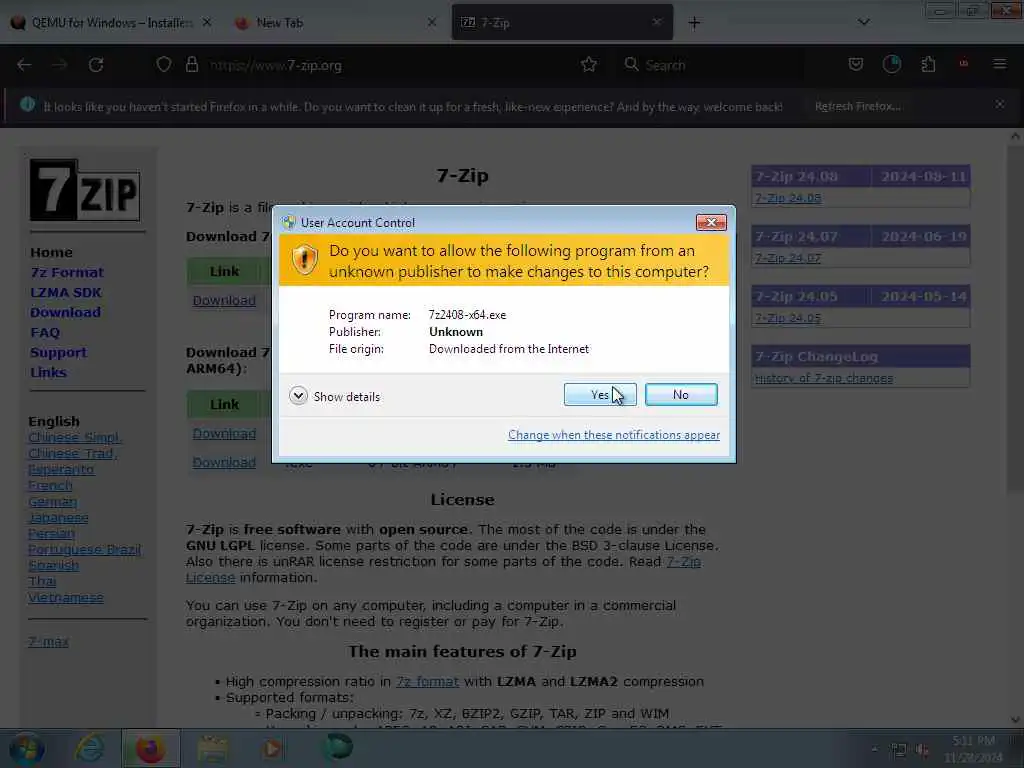Open 7-Zip 24.07 news link
This screenshot has height=768, width=1024.
788,258
